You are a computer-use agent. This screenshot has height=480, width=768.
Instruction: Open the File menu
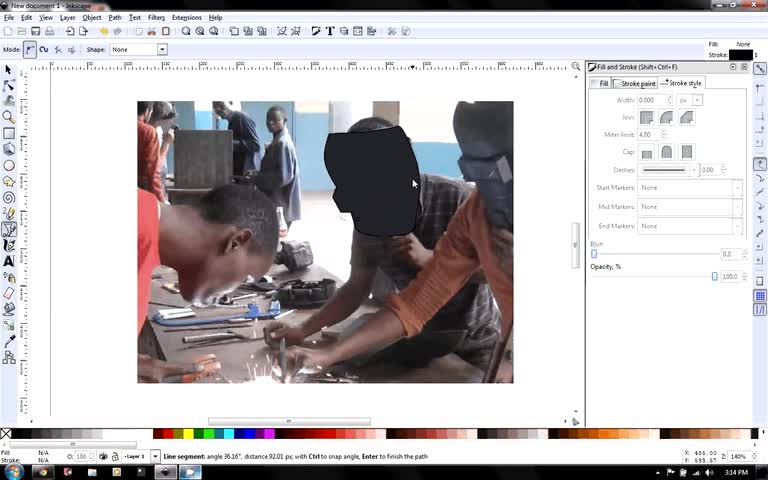pyautogui.click(x=9, y=18)
